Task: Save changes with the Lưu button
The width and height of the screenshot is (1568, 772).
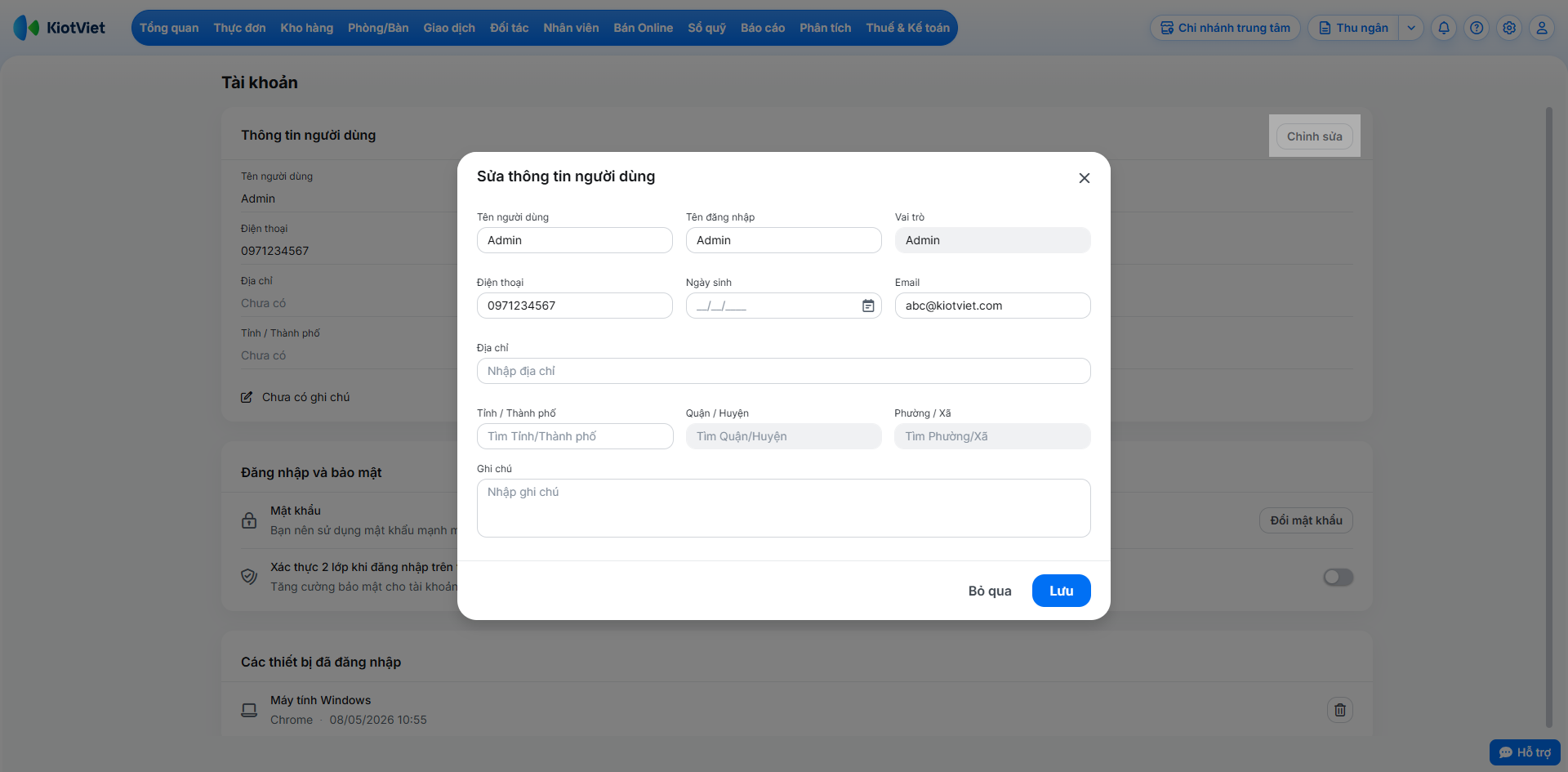Action: coord(1062,591)
